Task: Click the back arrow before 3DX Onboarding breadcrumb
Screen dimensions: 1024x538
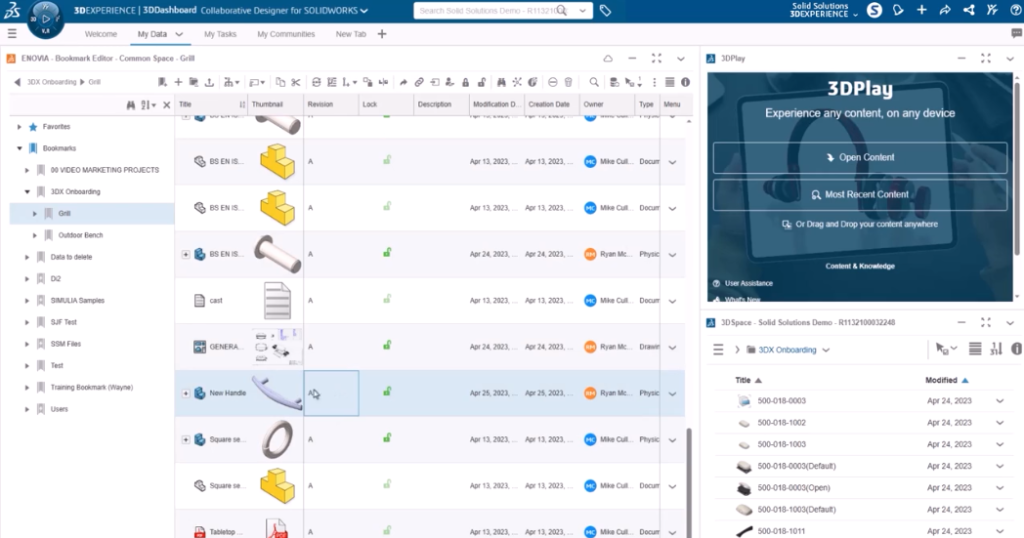Action: coord(17,82)
